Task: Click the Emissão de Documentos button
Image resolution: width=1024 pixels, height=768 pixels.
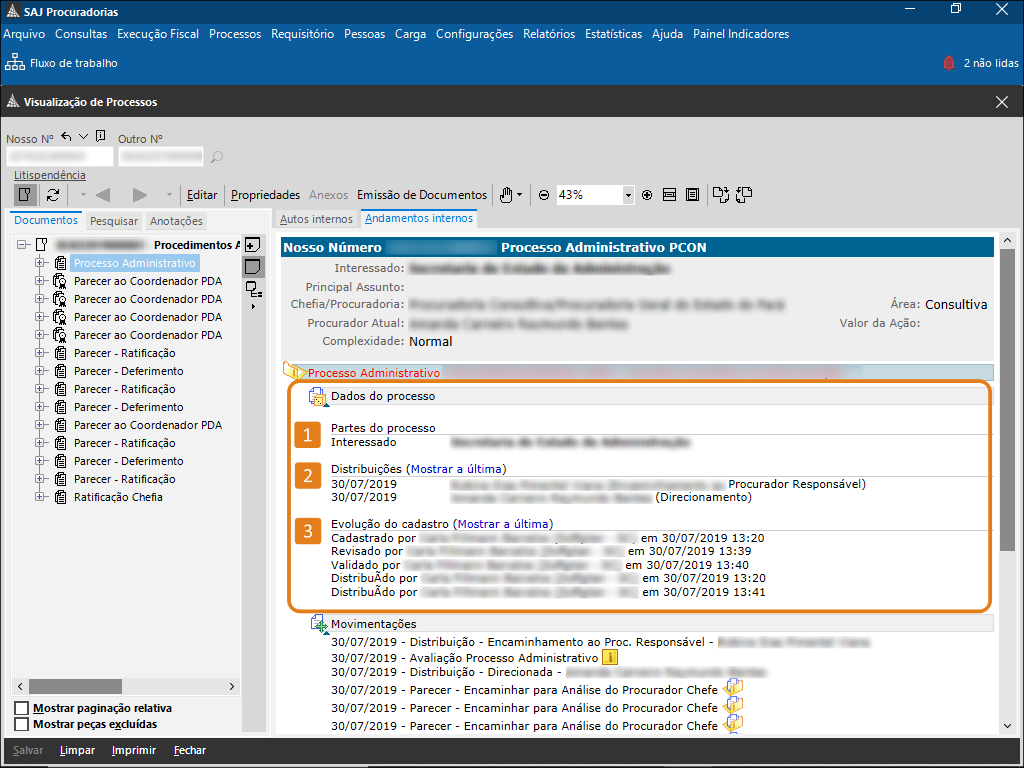Action: [x=422, y=195]
